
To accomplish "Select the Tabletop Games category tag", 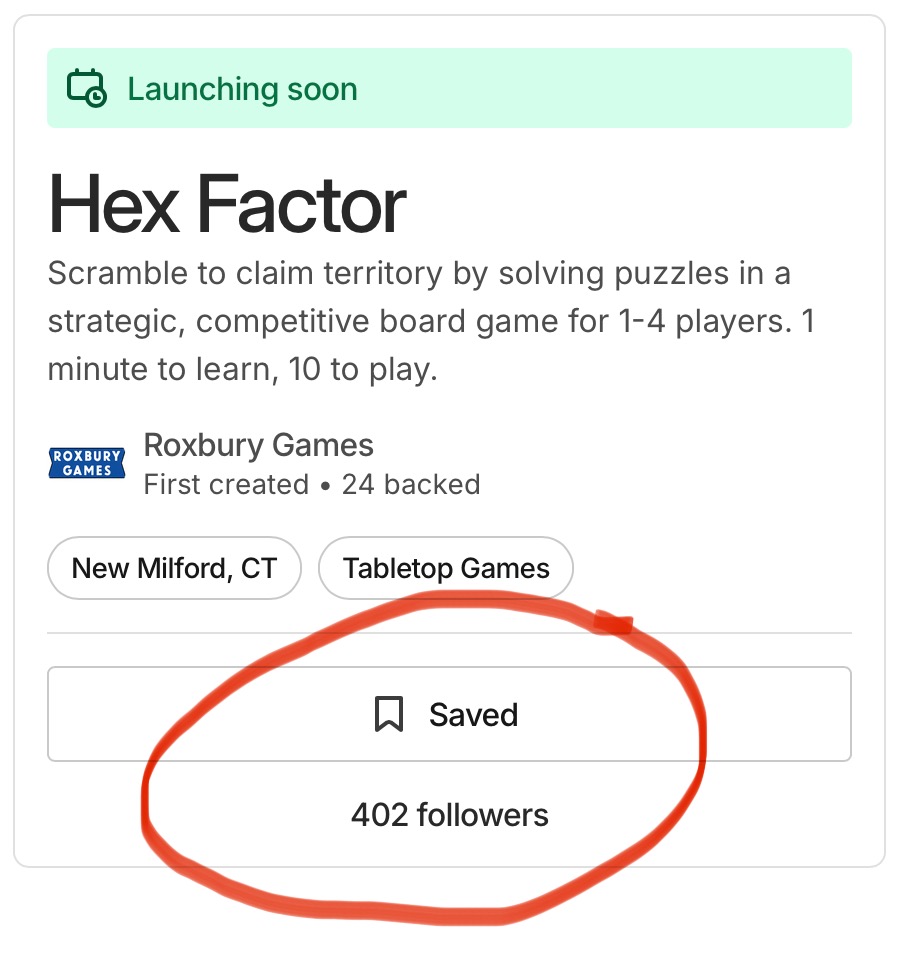I will pos(446,569).
